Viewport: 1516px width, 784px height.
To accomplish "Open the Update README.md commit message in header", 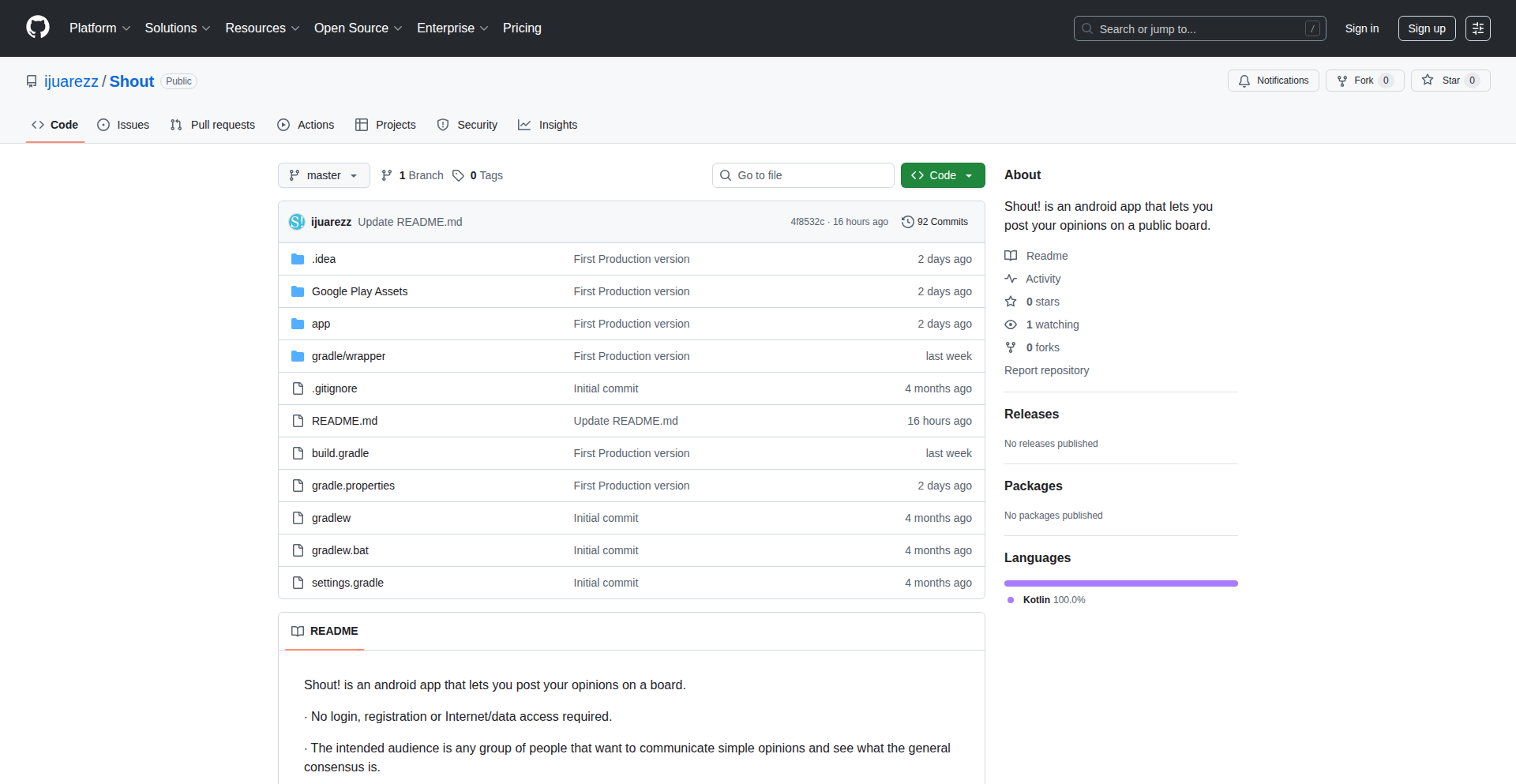I will pyautogui.click(x=410, y=222).
